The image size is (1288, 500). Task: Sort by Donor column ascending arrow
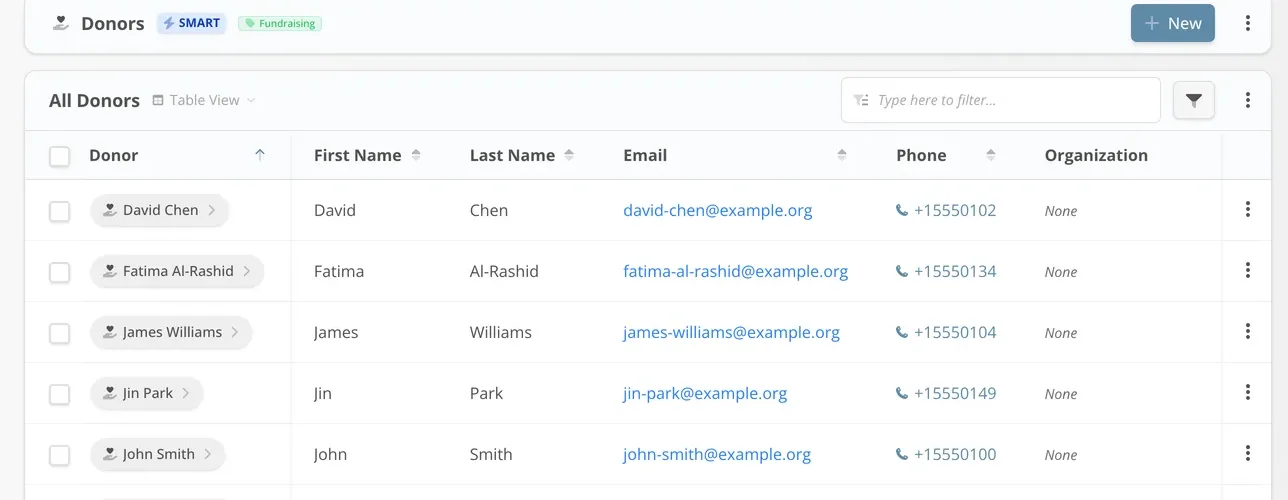coord(260,155)
